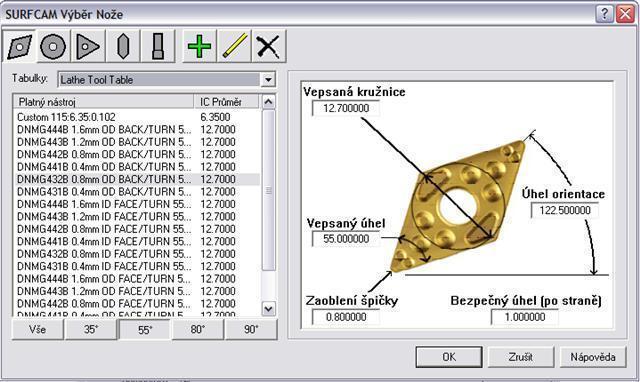Confirm selection with OK button
Screen dimensions: 640x382
click(x=449, y=357)
